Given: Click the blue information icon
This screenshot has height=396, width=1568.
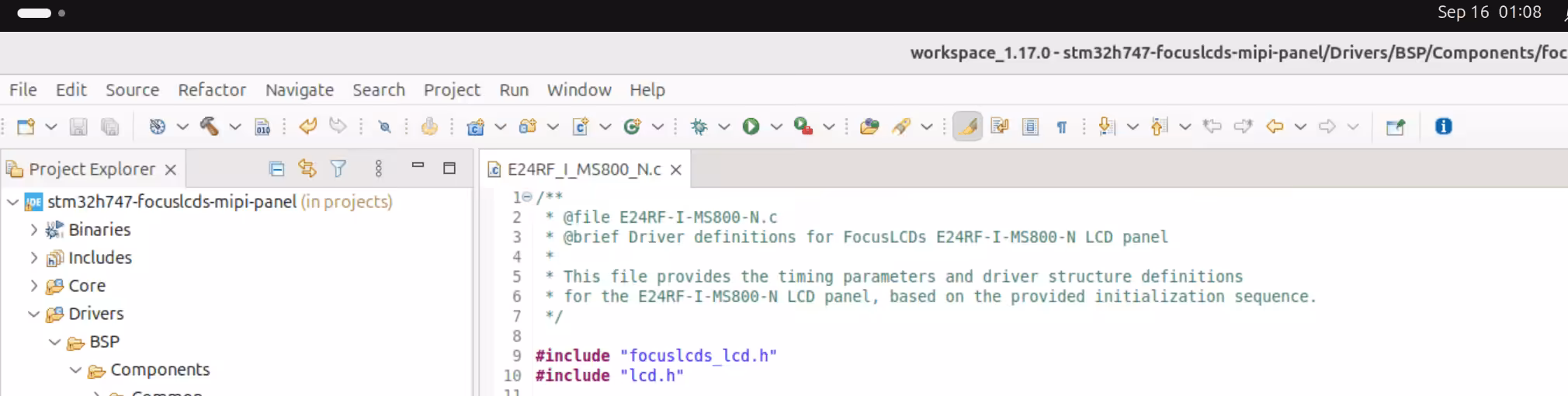Looking at the screenshot, I should tap(1443, 127).
